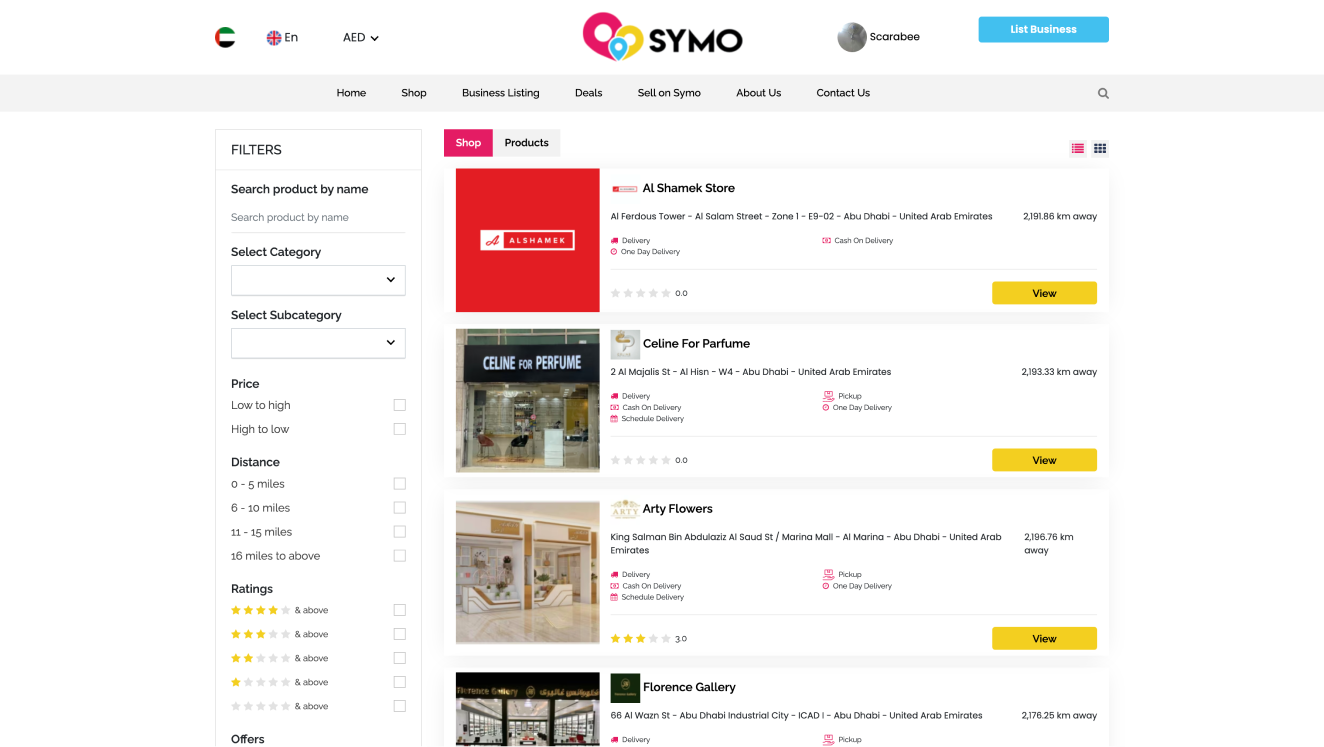Open Florence Gallery title link

(x=689, y=687)
